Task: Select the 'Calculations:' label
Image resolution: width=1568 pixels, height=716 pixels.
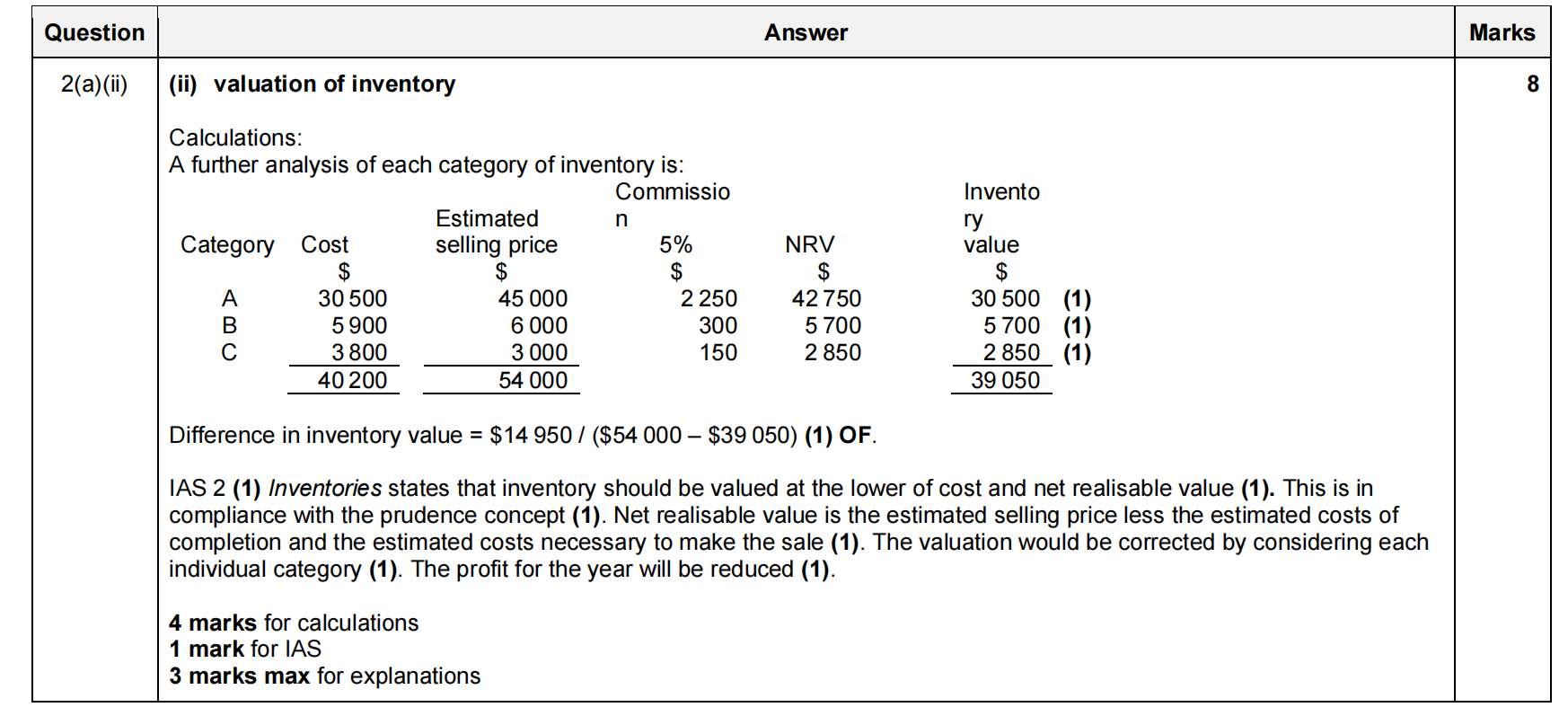Action: pyautogui.click(x=235, y=137)
